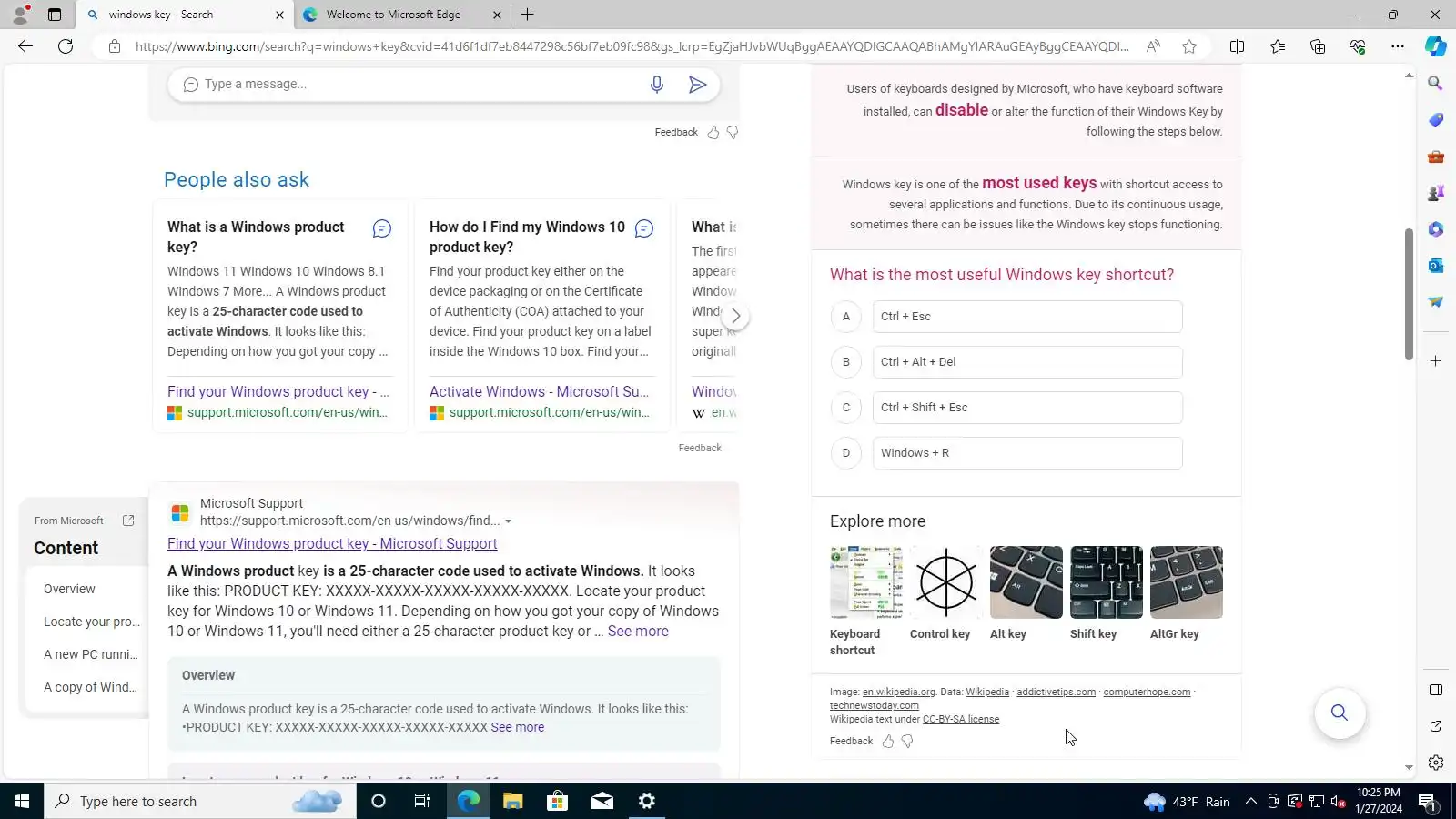Open Edge Settings and more menu

[x=1398, y=46]
